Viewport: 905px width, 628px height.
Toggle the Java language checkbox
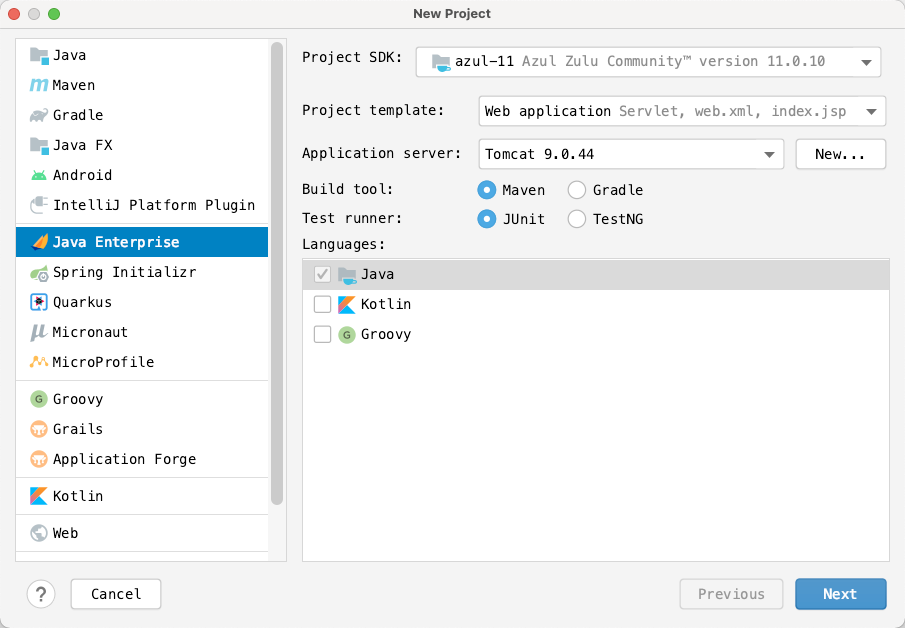pos(322,274)
